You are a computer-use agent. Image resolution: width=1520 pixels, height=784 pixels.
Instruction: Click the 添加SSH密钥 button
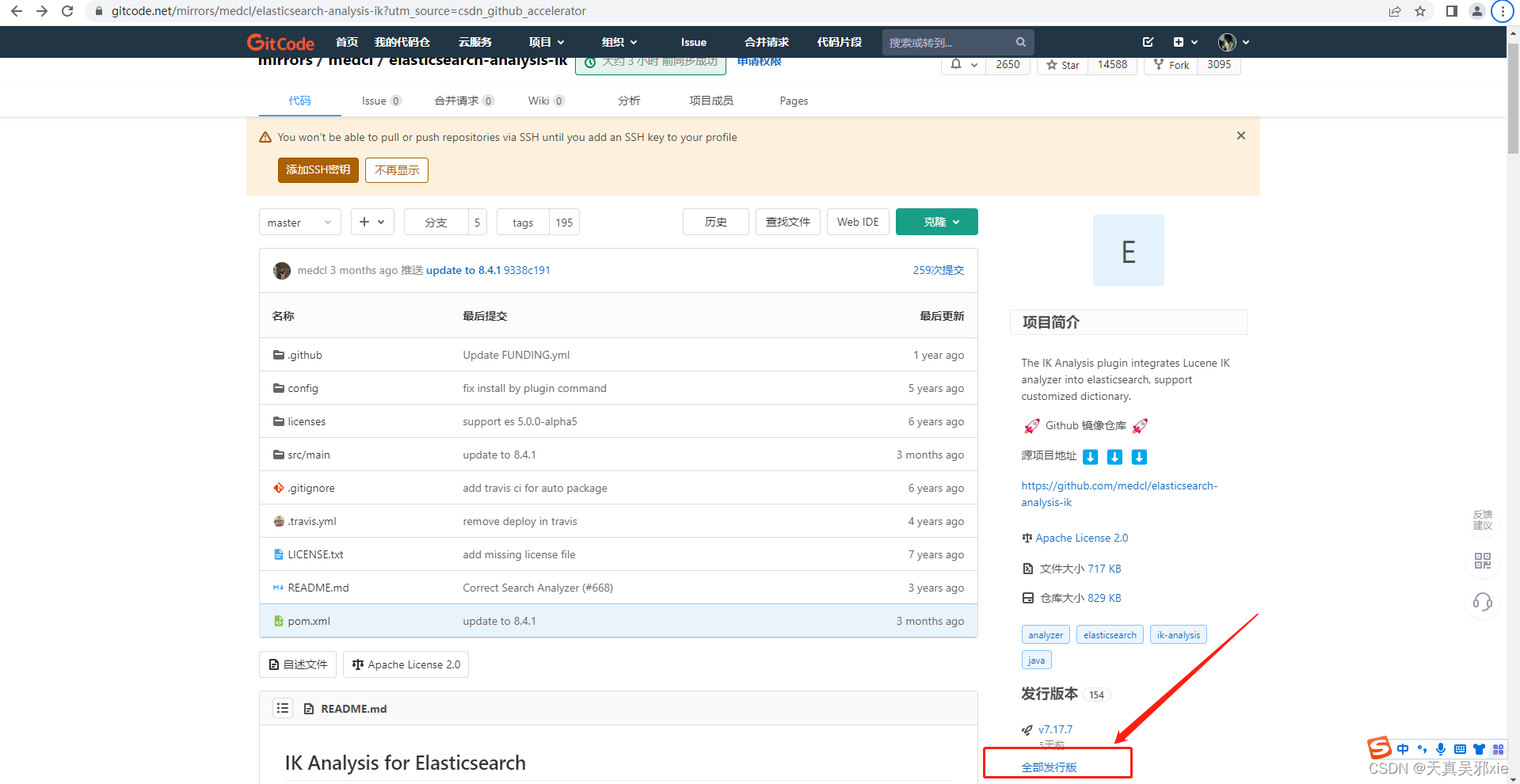pos(318,169)
